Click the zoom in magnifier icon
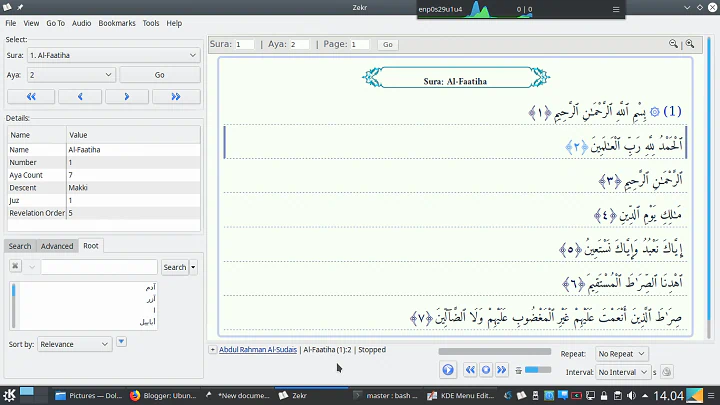Viewport: 720px width, 405px height. (690, 44)
